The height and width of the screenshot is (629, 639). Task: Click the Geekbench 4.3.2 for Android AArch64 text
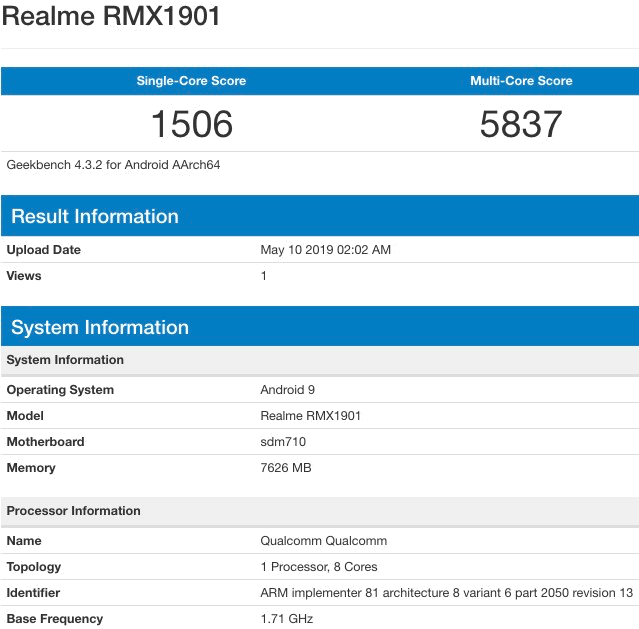point(113,165)
